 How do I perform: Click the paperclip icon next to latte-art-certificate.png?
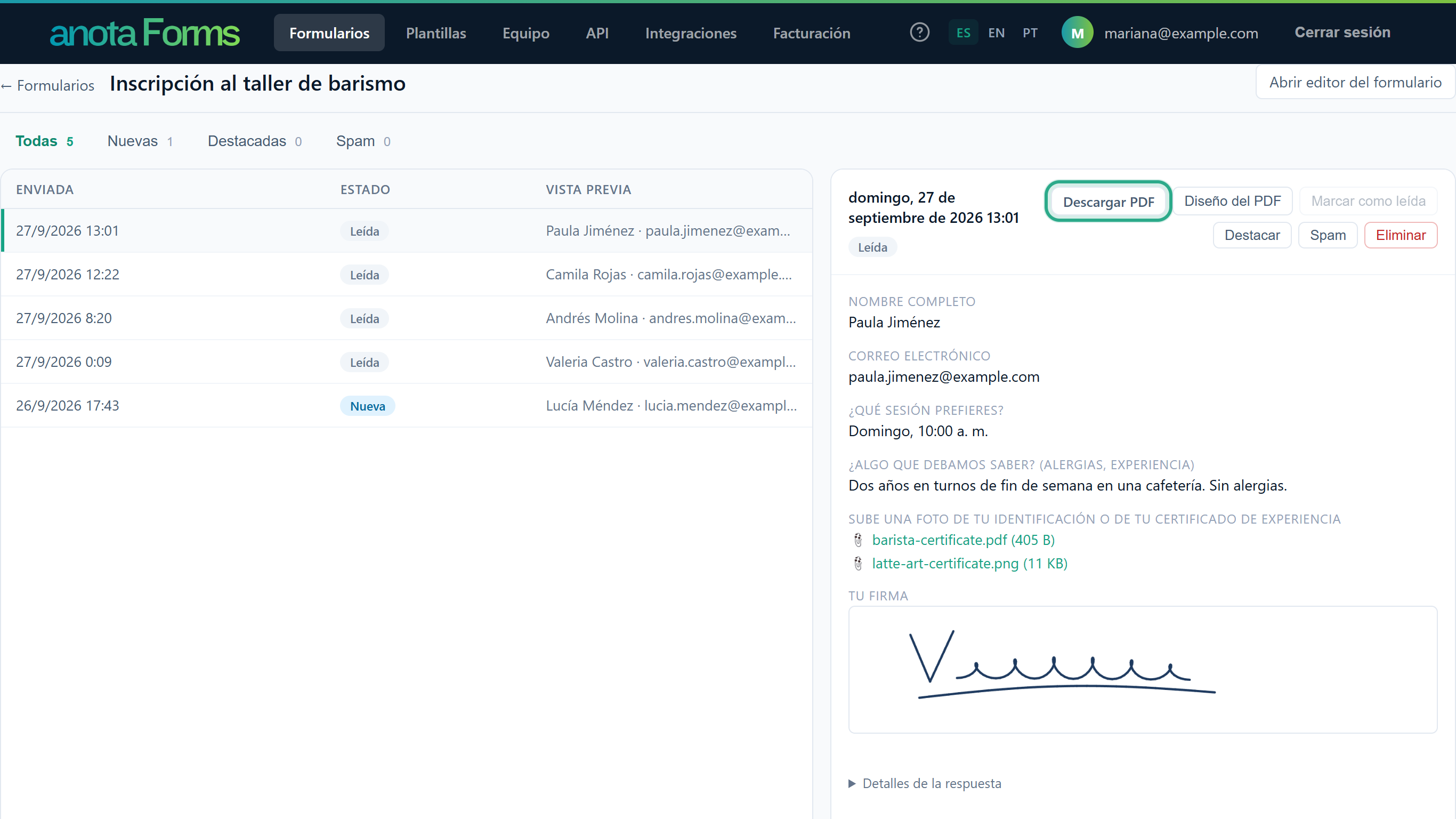[x=858, y=564]
